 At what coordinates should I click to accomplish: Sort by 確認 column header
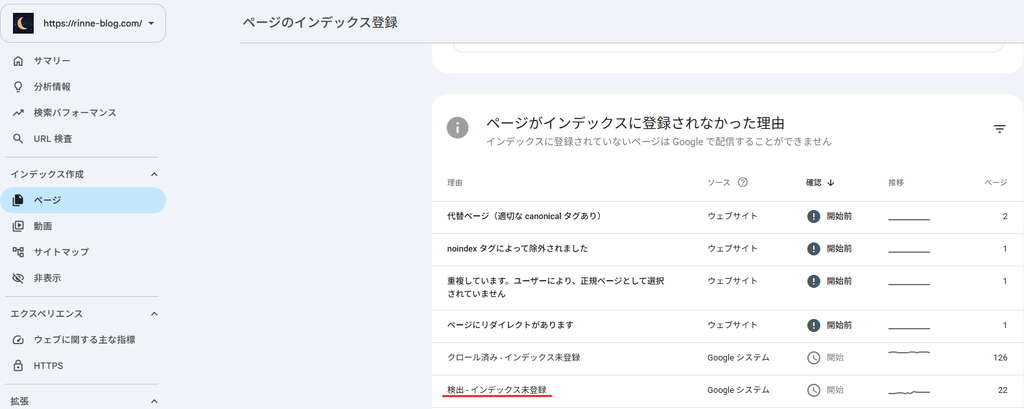click(x=813, y=183)
